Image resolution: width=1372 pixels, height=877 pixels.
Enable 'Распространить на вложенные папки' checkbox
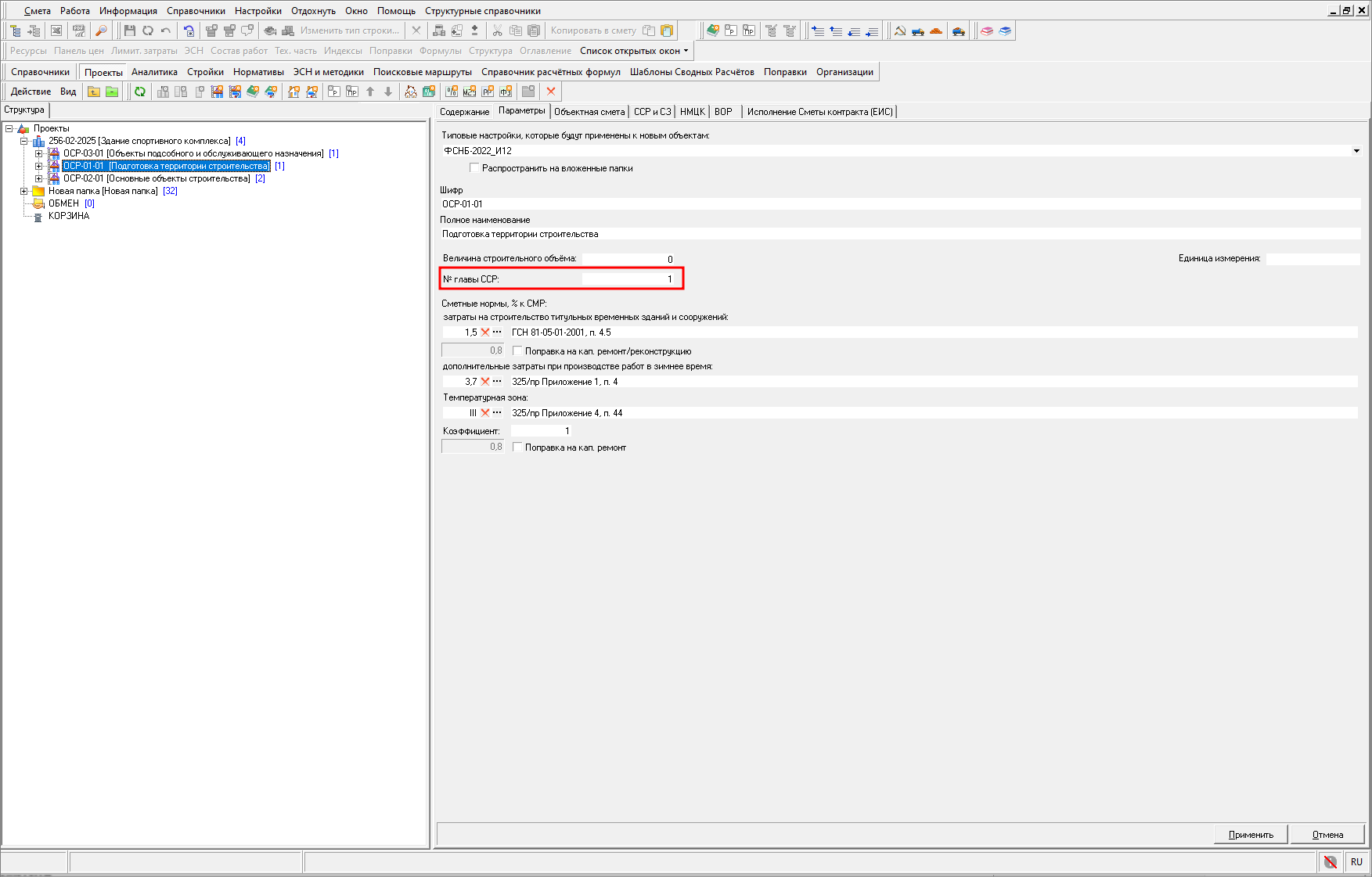click(474, 168)
